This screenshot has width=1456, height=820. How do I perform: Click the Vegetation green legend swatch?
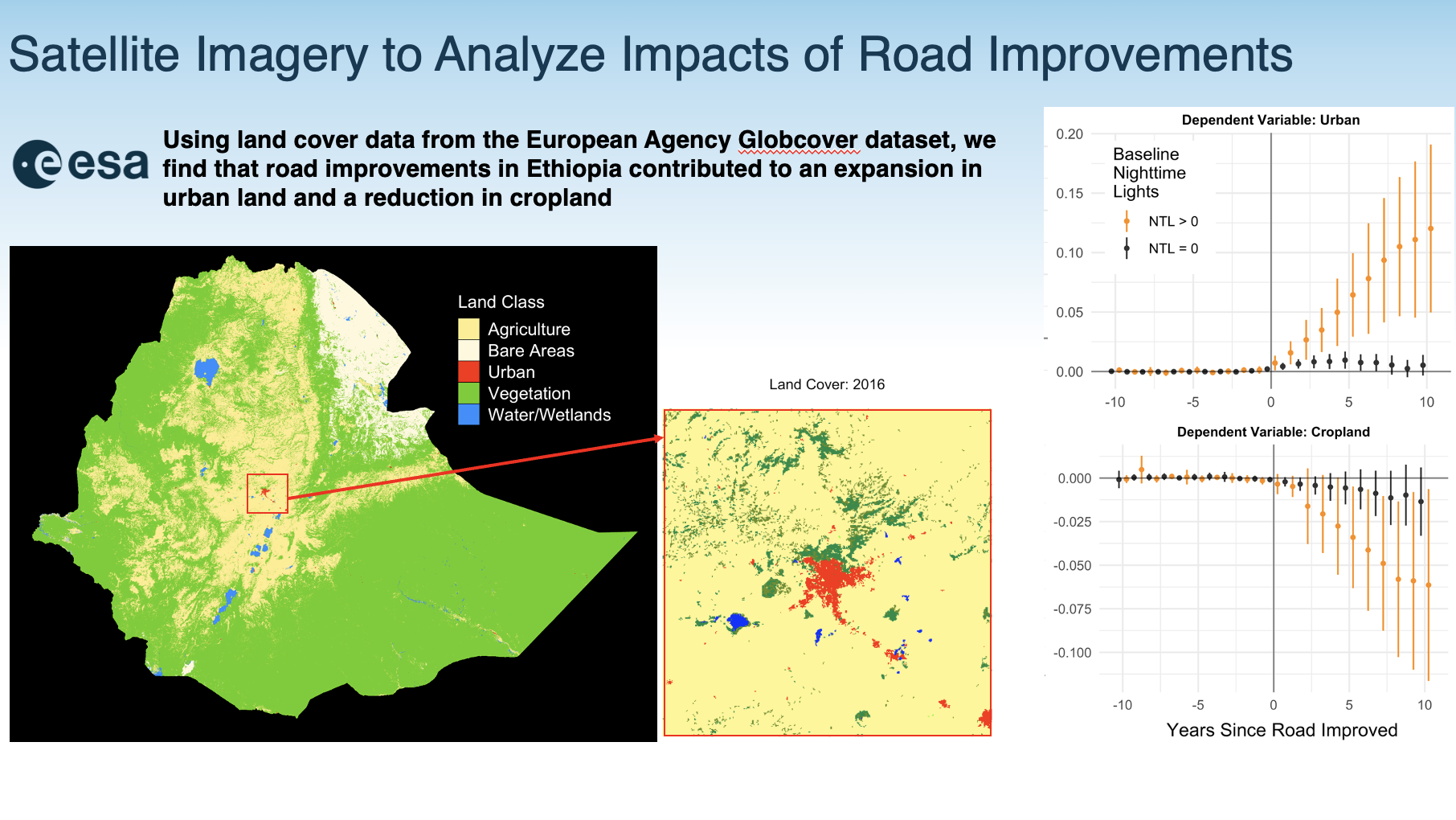pyautogui.click(x=468, y=394)
